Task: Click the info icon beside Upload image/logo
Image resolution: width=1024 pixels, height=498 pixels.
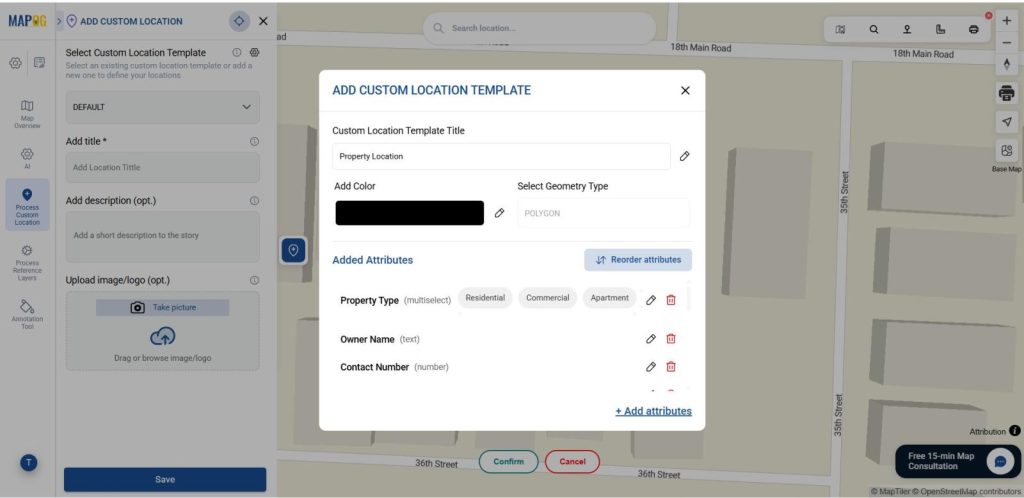Action: [254, 280]
